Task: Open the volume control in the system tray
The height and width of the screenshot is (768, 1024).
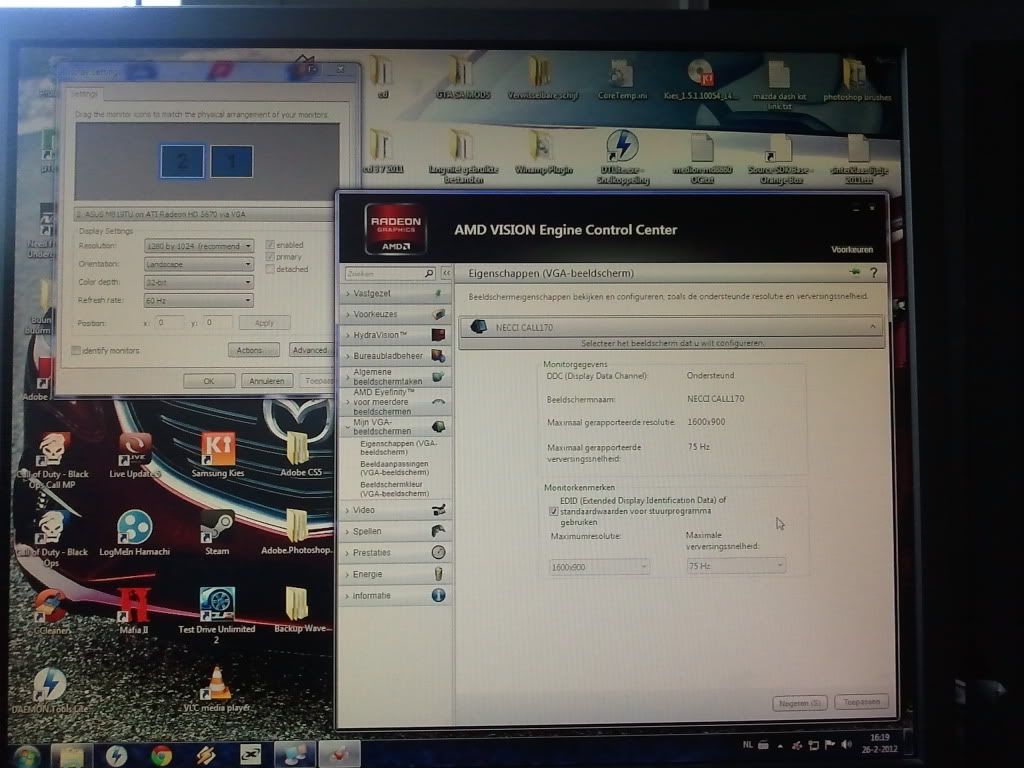Action: coord(847,744)
